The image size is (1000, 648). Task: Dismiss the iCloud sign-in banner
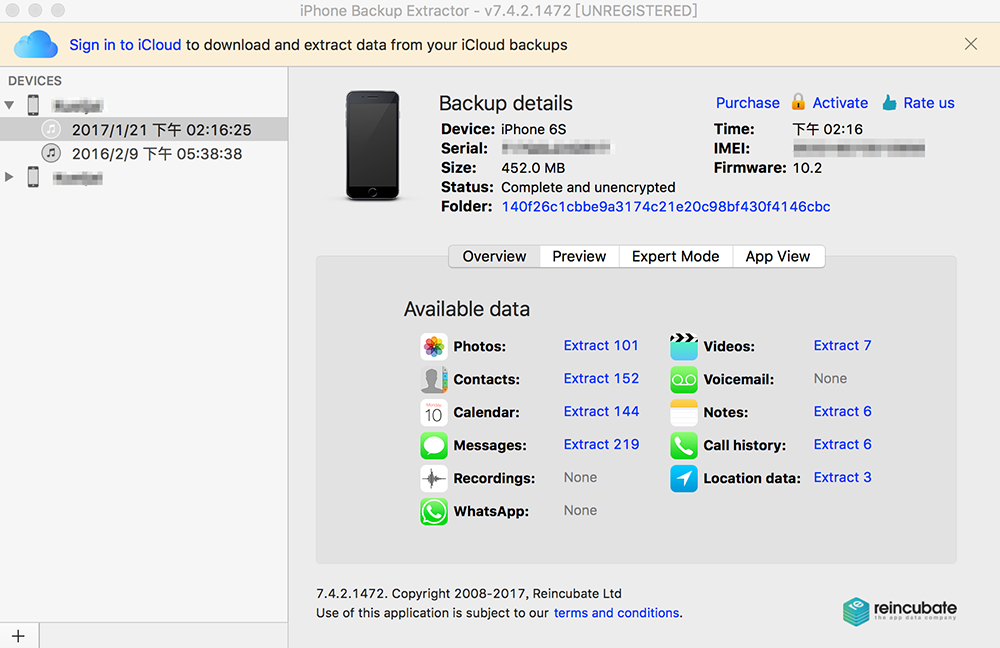tap(971, 44)
